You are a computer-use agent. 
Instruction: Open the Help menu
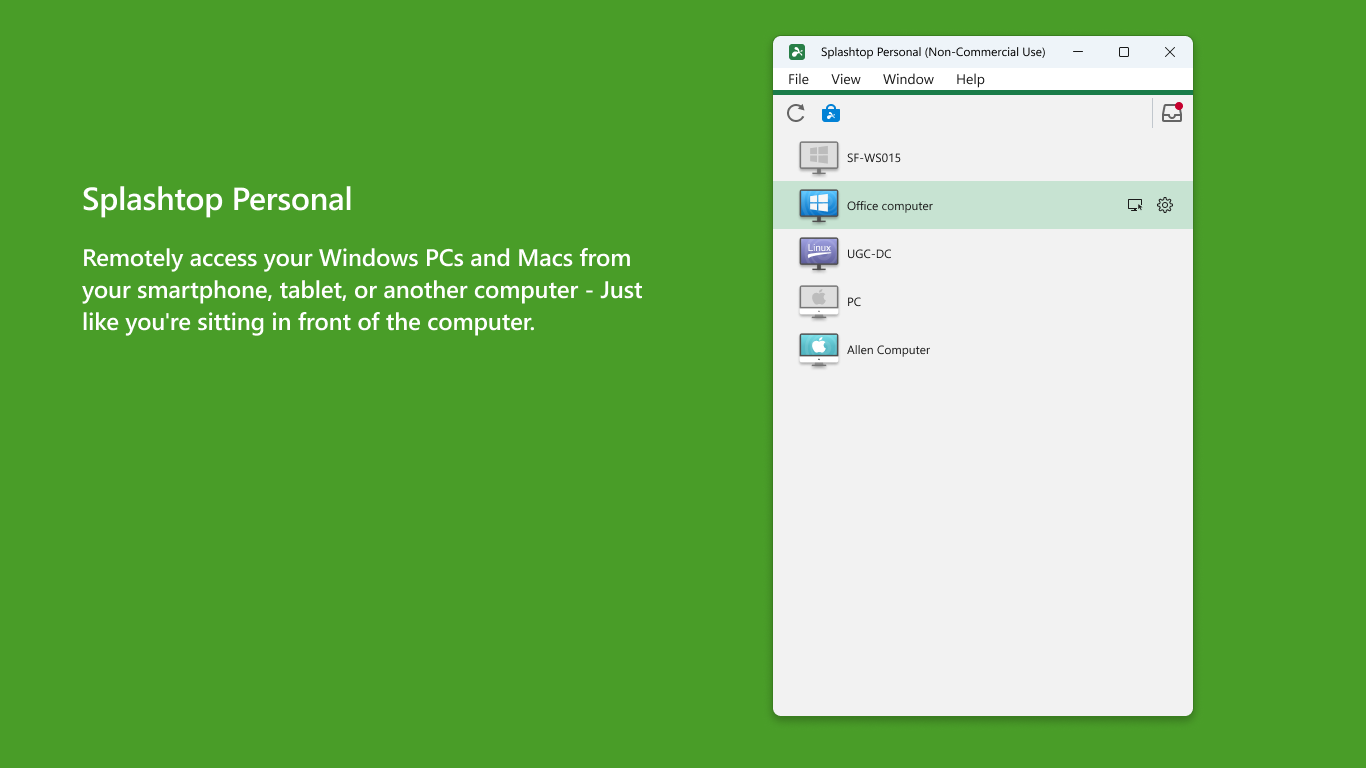click(969, 79)
